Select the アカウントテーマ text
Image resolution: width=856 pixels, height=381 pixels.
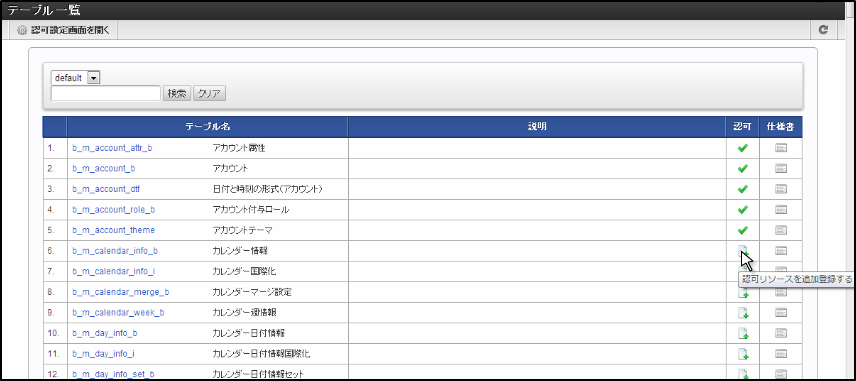pyautogui.click(x=242, y=230)
